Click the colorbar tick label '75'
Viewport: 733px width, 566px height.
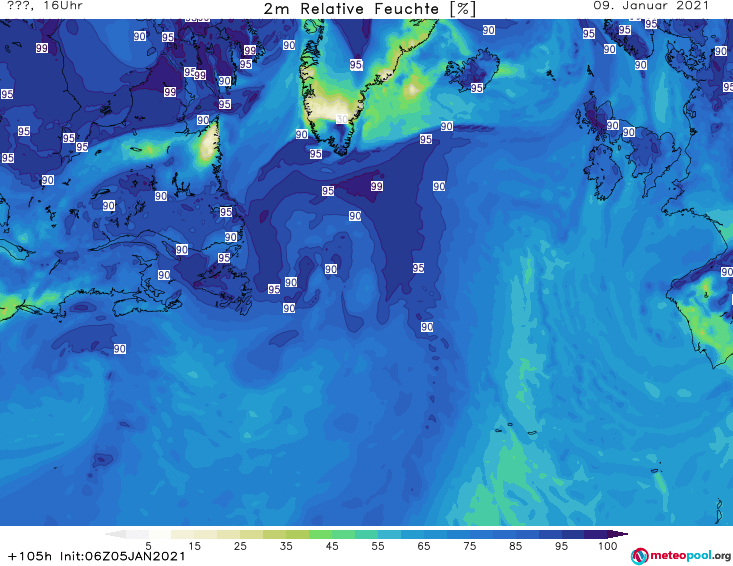click(x=470, y=546)
